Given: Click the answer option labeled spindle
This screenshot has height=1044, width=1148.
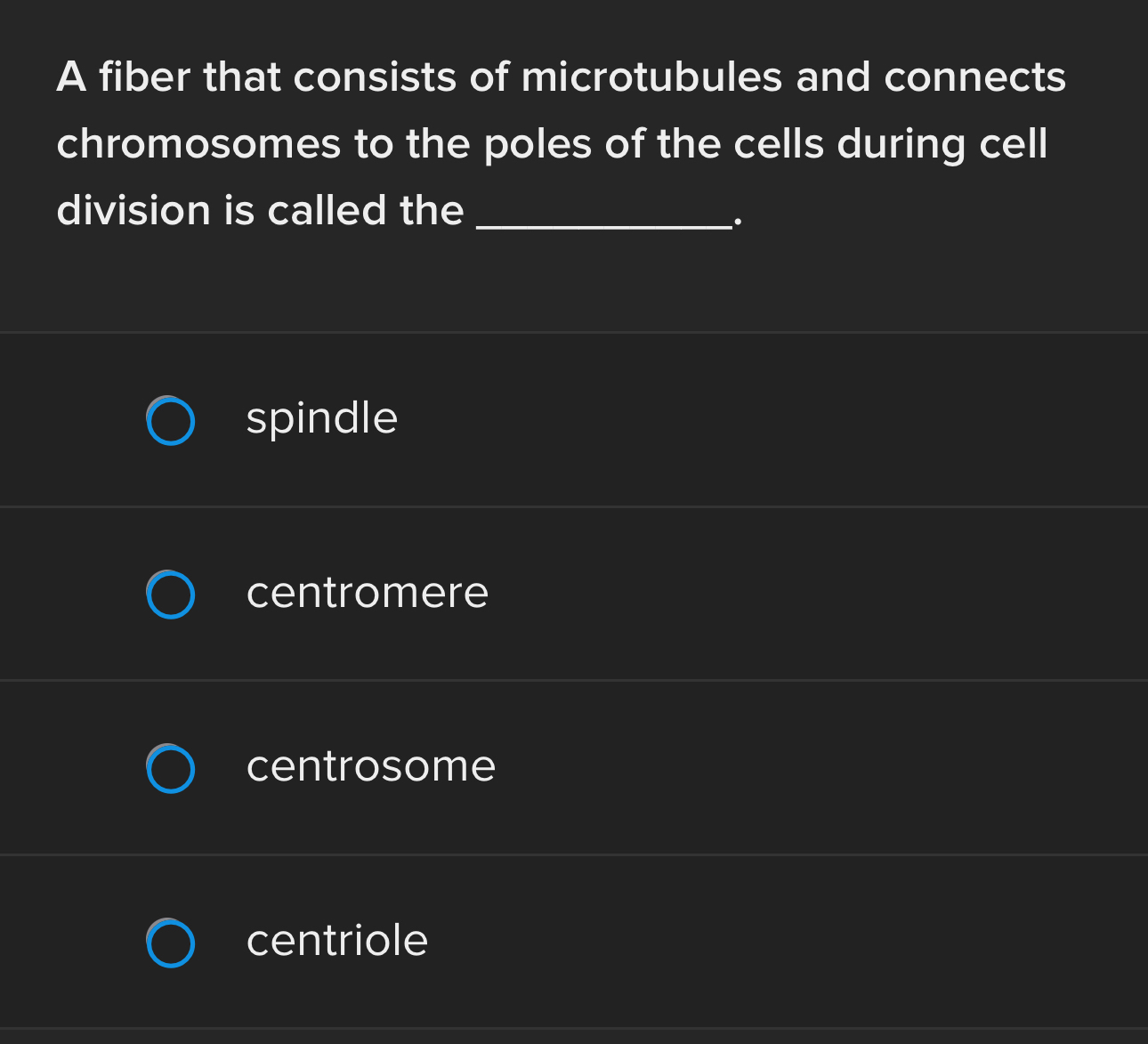Looking at the screenshot, I should (321, 419).
